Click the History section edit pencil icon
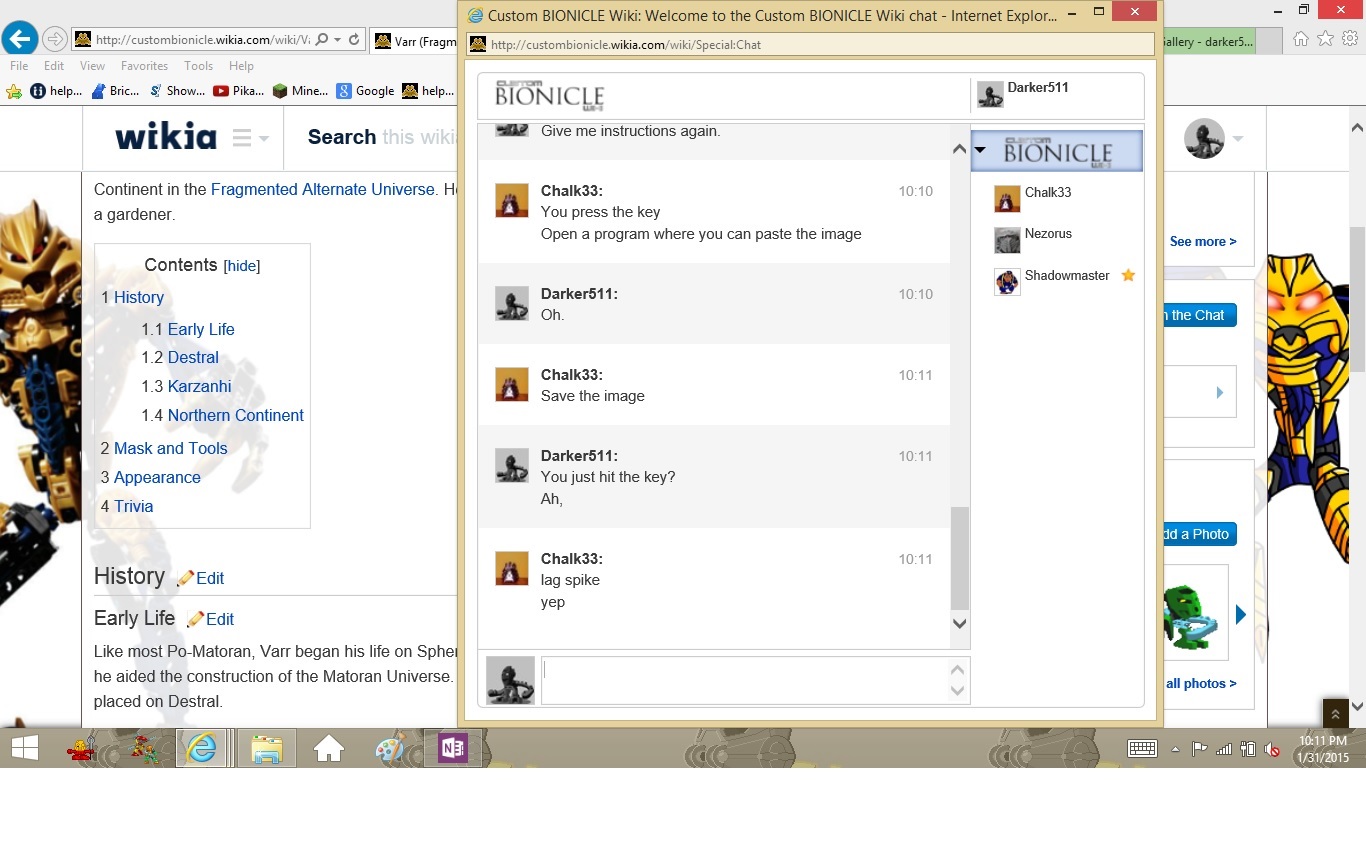 tap(185, 578)
